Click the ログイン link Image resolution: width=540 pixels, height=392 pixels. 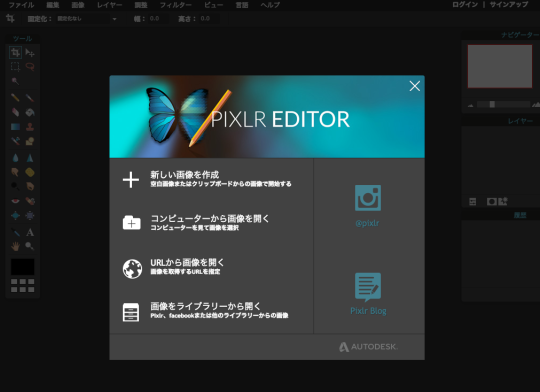(465, 4)
